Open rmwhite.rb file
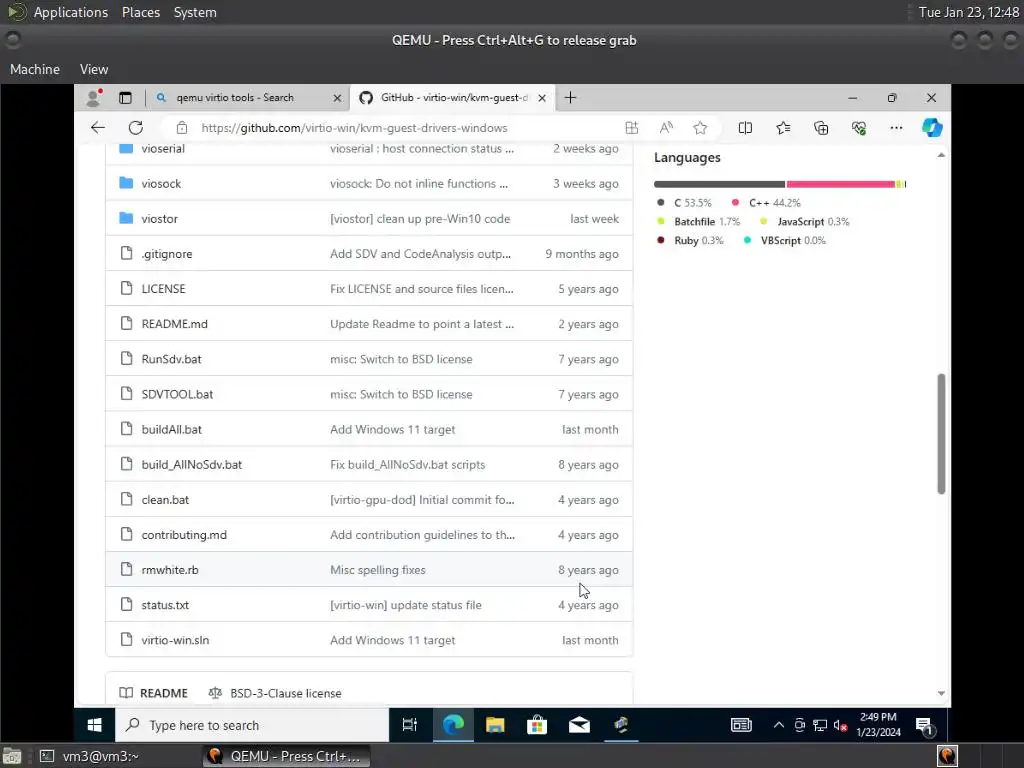 click(x=170, y=570)
